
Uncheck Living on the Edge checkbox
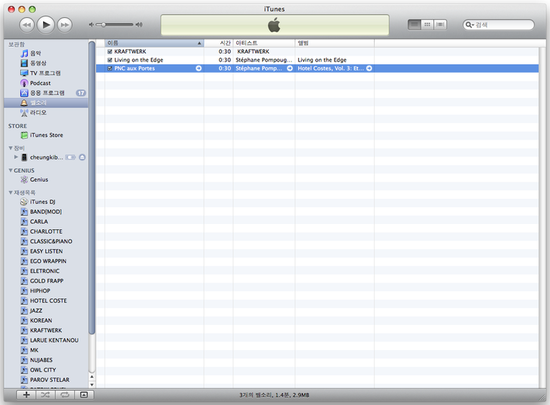[110, 60]
